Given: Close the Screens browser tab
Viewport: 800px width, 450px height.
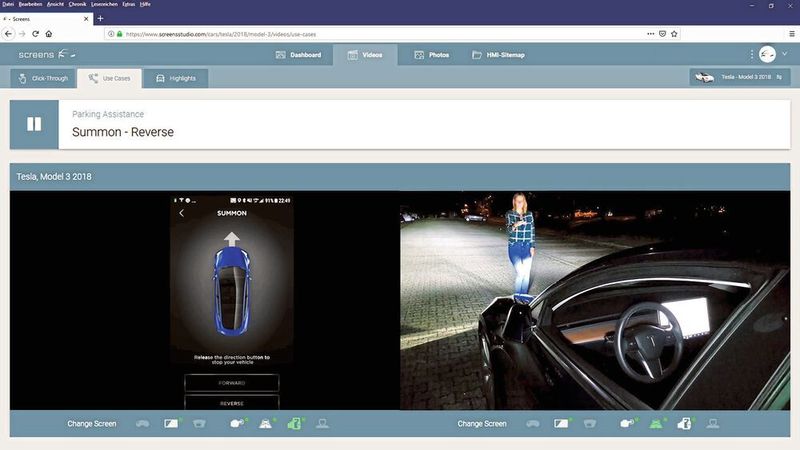Looking at the screenshot, I should (86, 19).
